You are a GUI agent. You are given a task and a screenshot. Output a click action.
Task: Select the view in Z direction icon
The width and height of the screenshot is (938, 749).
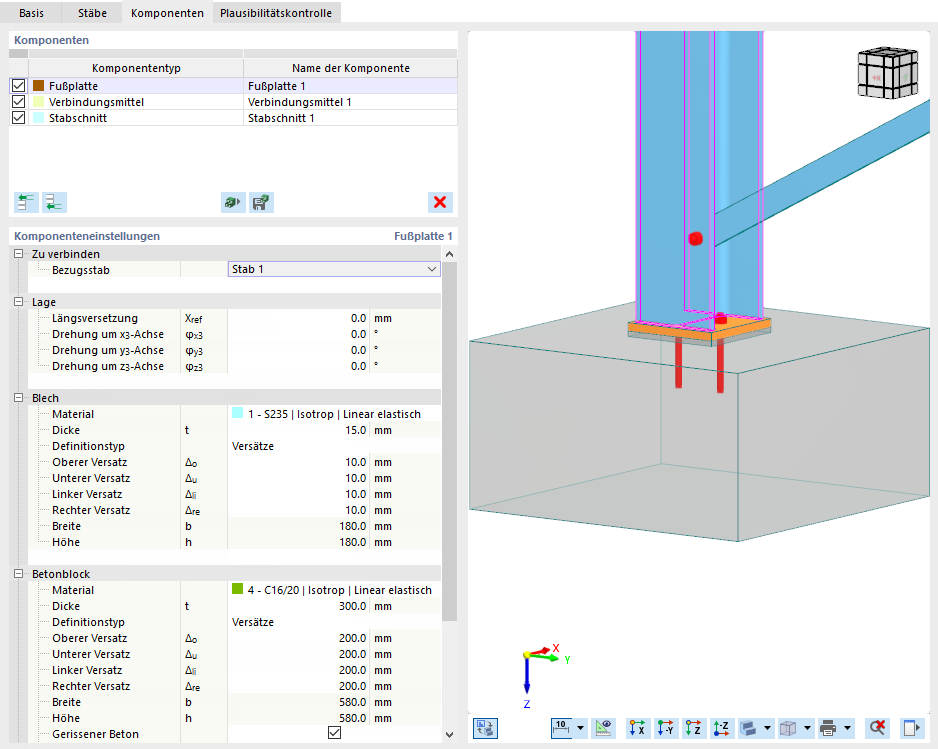click(693, 728)
